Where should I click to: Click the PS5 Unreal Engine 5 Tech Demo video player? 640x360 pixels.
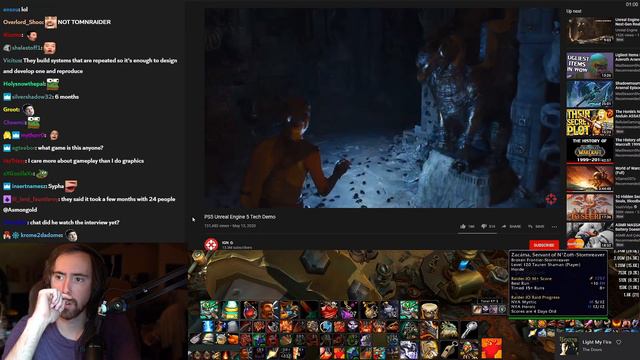click(382, 108)
